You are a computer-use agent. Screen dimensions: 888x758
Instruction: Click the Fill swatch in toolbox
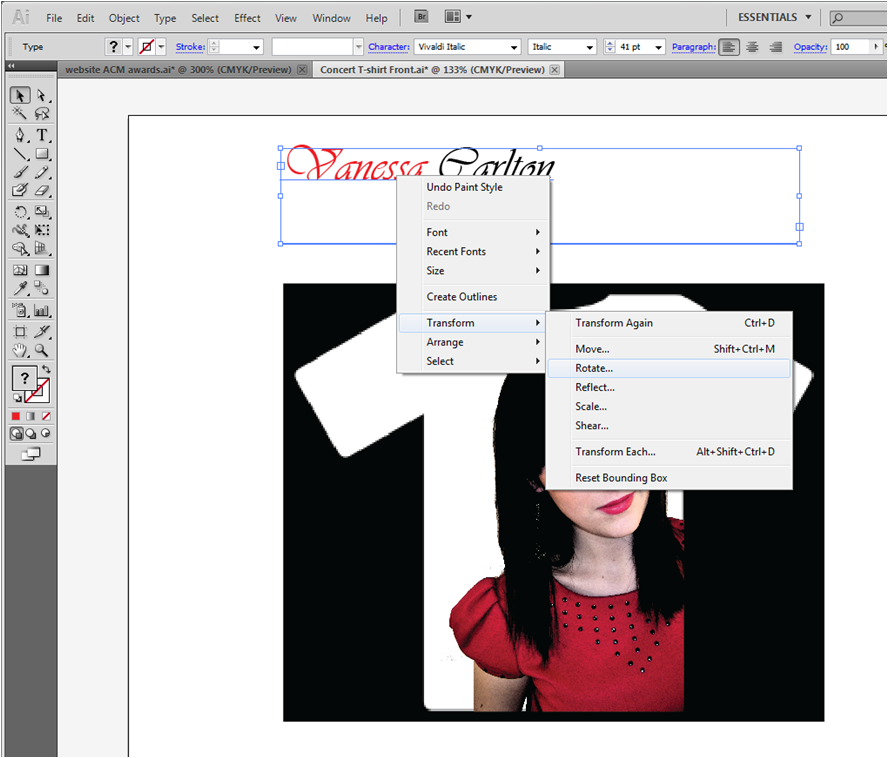pyautogui.click(x=24, y=378)
